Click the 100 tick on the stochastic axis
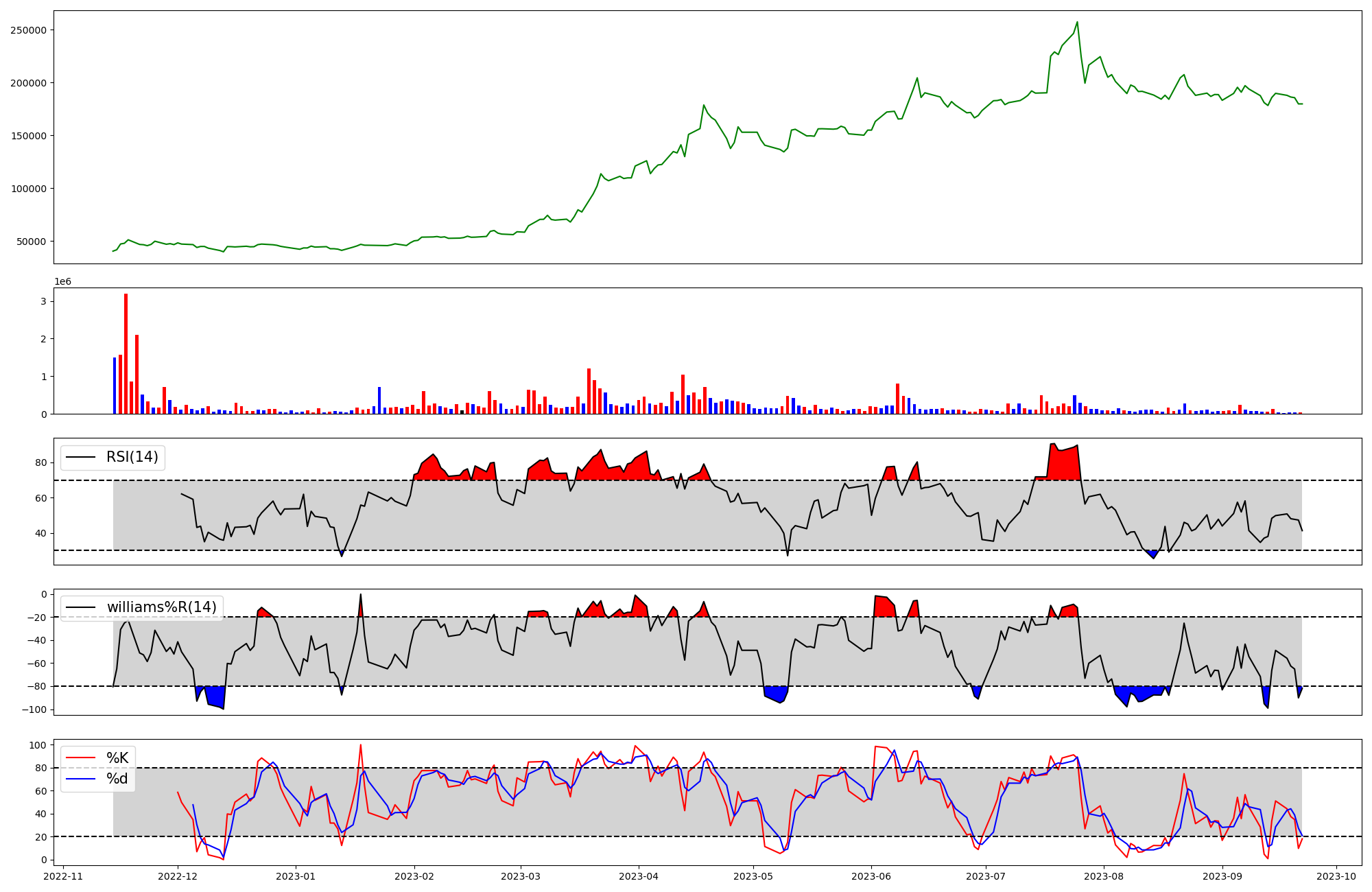 tap(38, 745)
